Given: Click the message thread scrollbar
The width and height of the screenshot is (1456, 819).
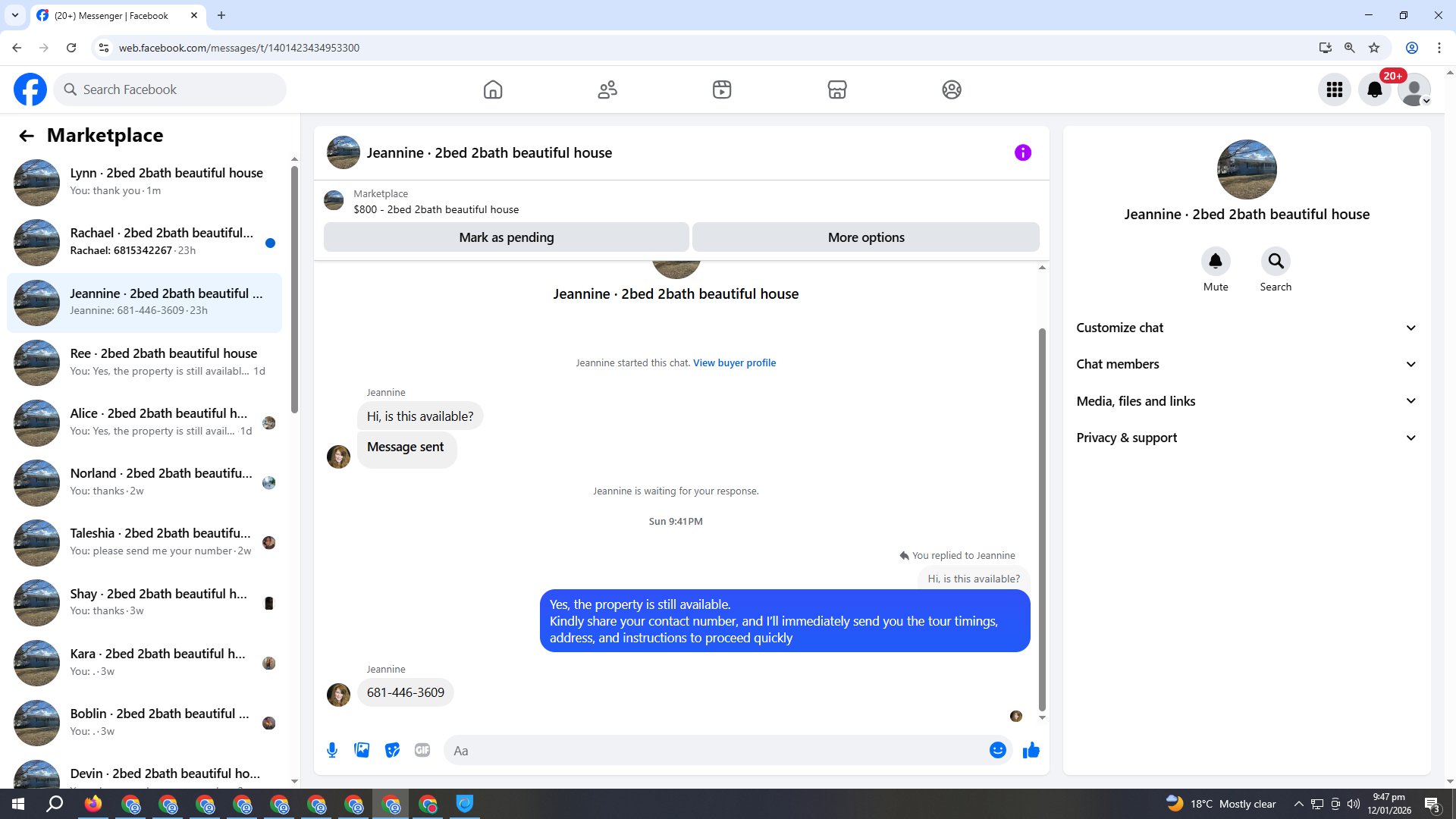Looking at the screenshot, I should [x=1042, y=519].
